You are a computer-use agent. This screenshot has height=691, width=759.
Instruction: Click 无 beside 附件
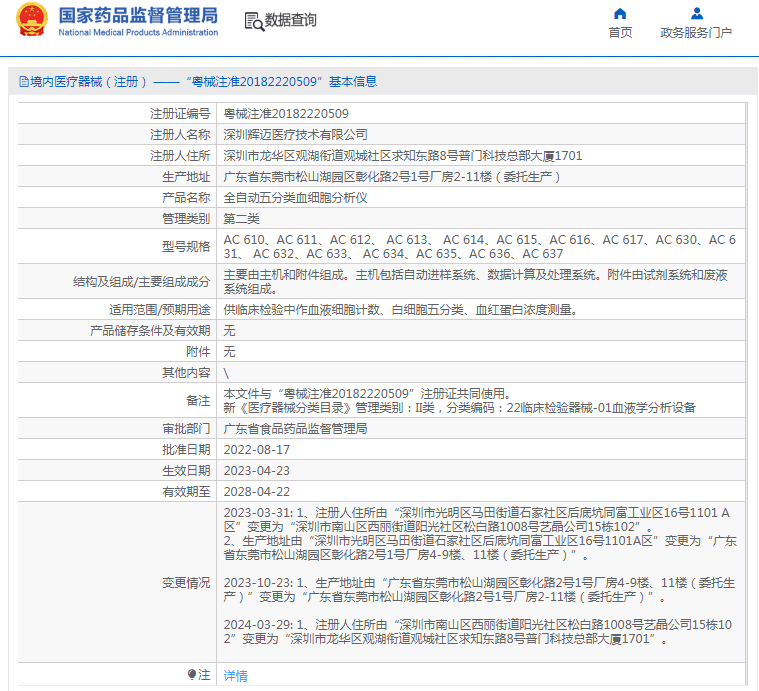tap(229, 352)
